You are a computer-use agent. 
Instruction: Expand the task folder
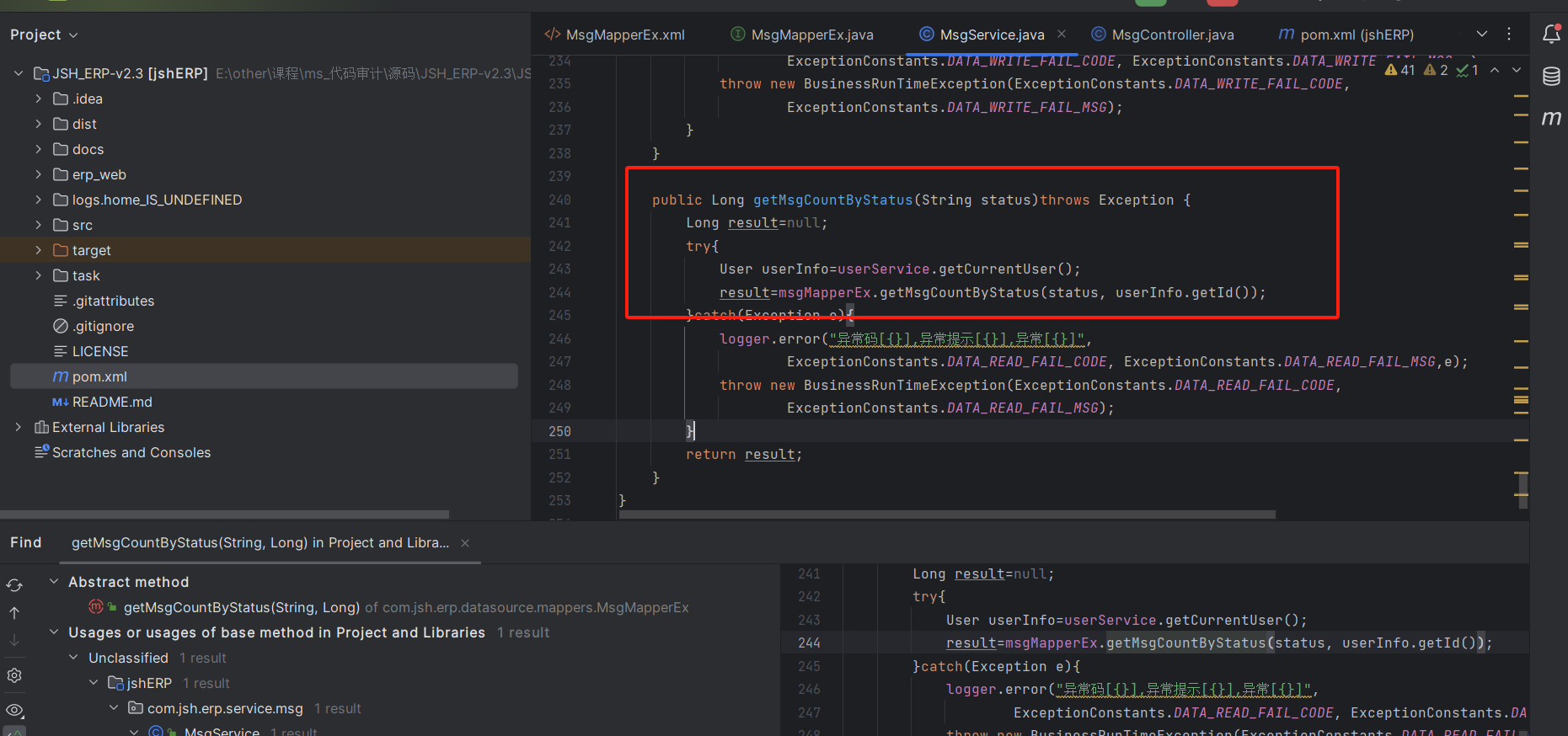pos(38,275)
